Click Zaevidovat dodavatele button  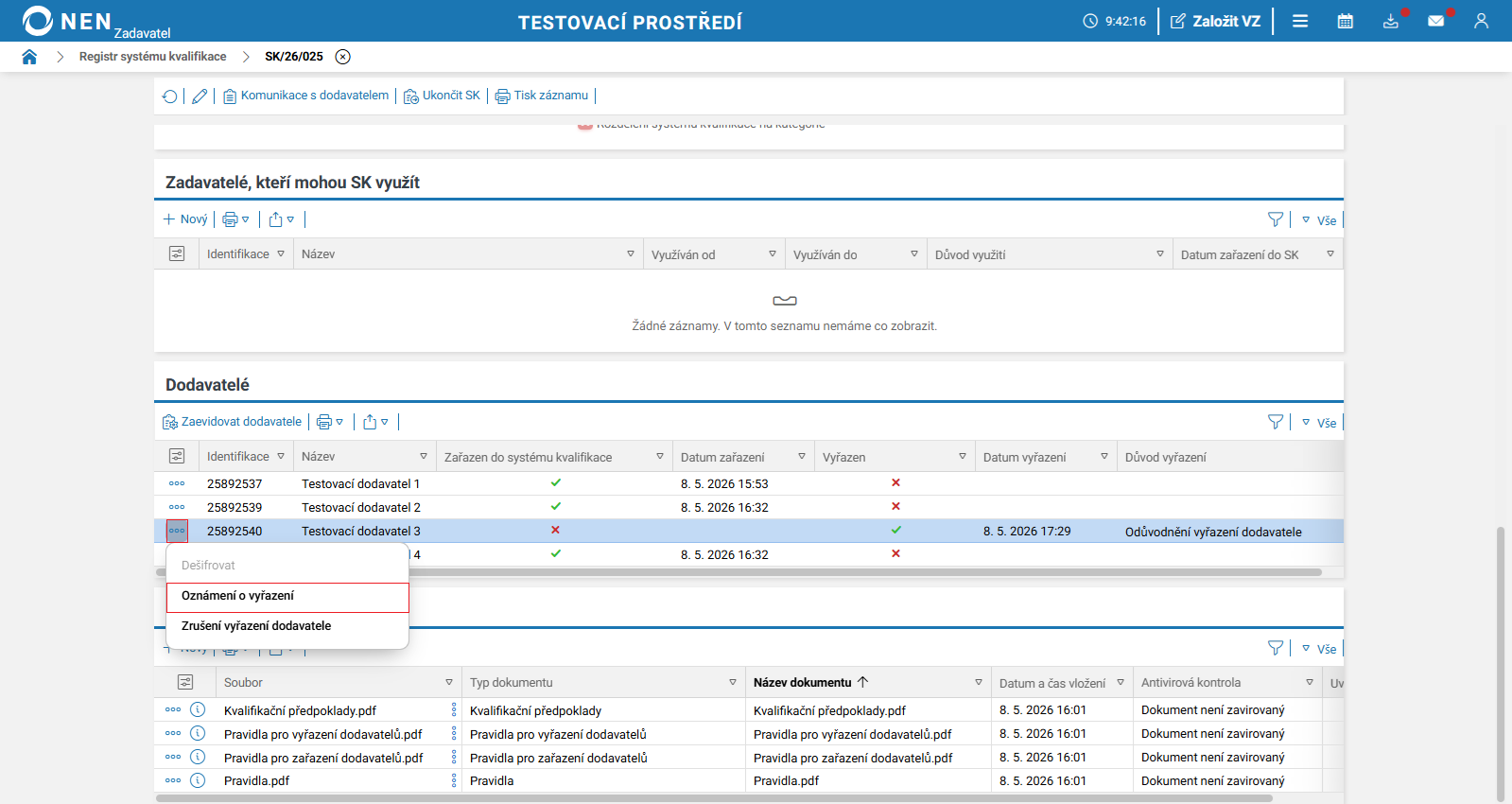[233, 422]
